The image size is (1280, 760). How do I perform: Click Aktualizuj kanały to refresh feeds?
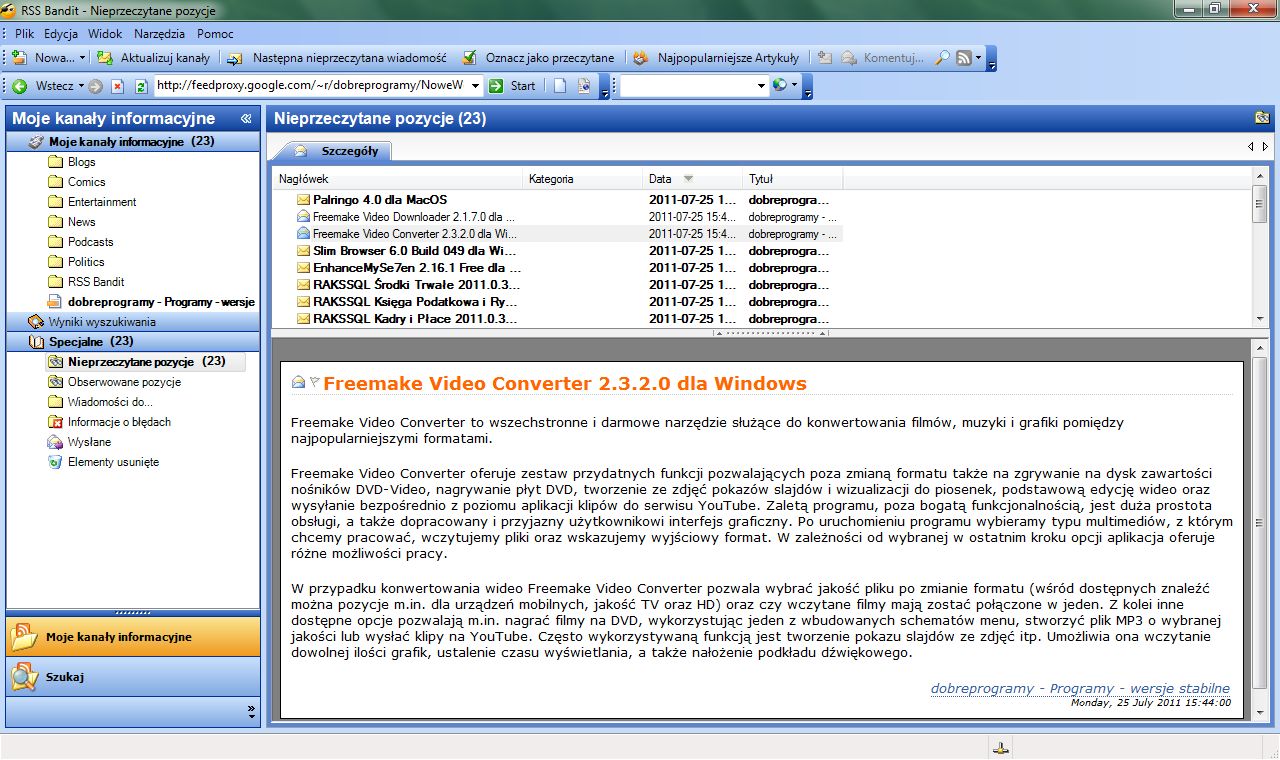153,58
